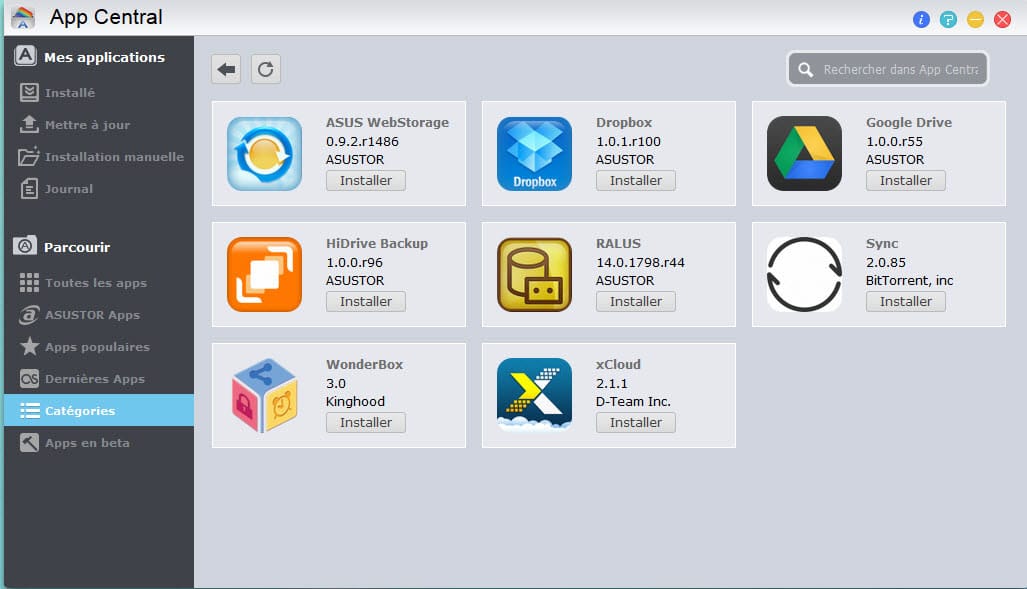Click the BitTorrent, inc developer text

[909, 280]
